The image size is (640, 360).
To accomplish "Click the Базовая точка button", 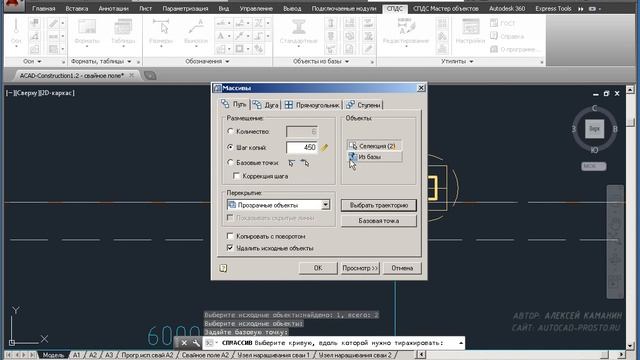I will 379,221.
